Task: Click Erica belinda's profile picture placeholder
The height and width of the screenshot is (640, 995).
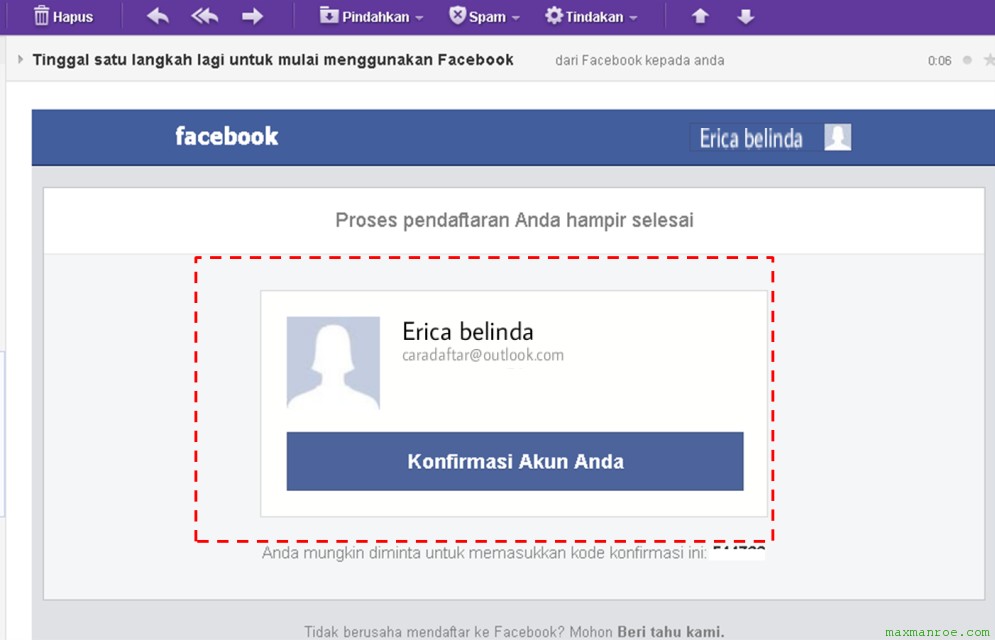Action: 333,362
